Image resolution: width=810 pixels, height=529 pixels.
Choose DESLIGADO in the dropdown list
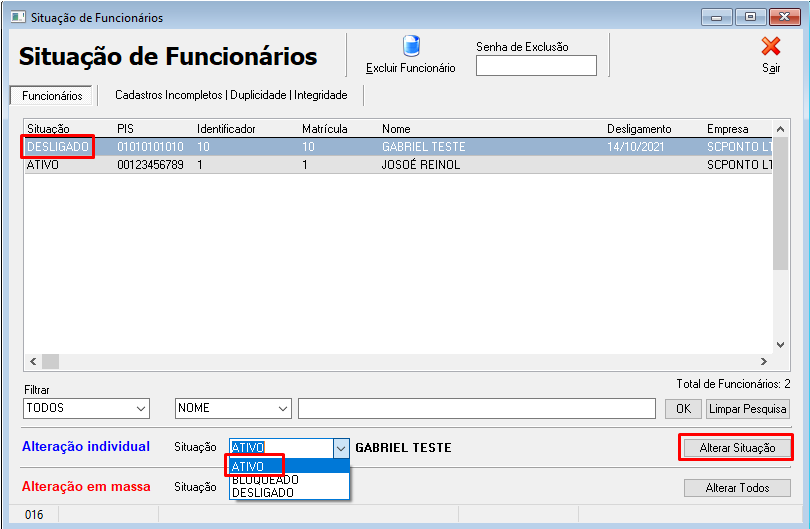(262, 492)
